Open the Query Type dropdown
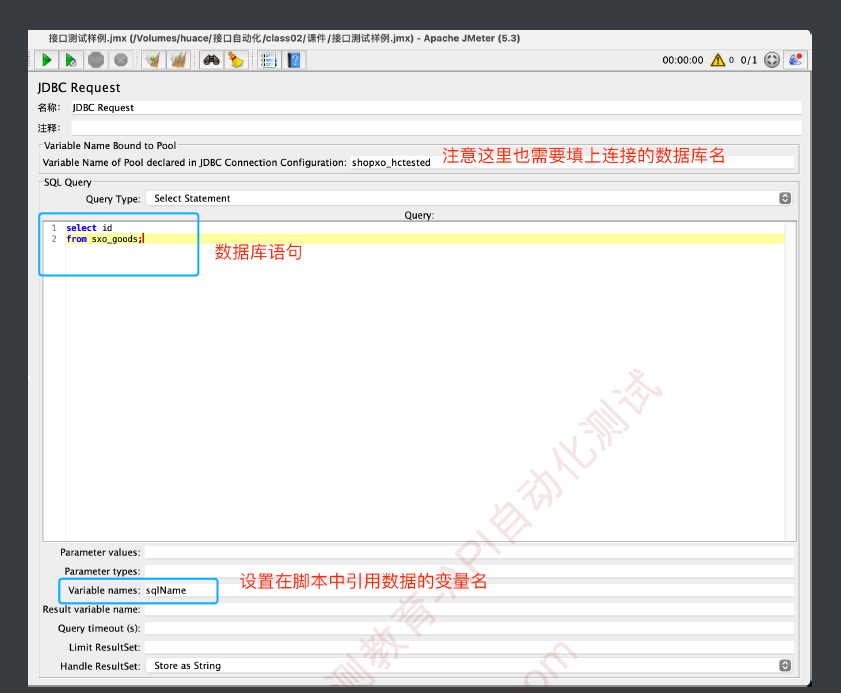 pos(470,198)
